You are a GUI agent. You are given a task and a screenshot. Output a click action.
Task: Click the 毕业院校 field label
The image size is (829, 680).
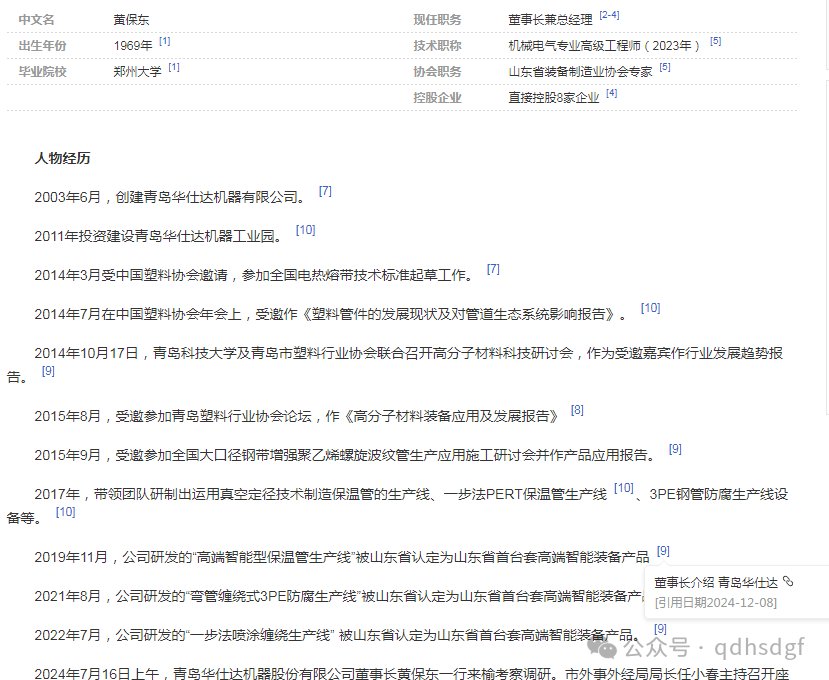point(42,72)
